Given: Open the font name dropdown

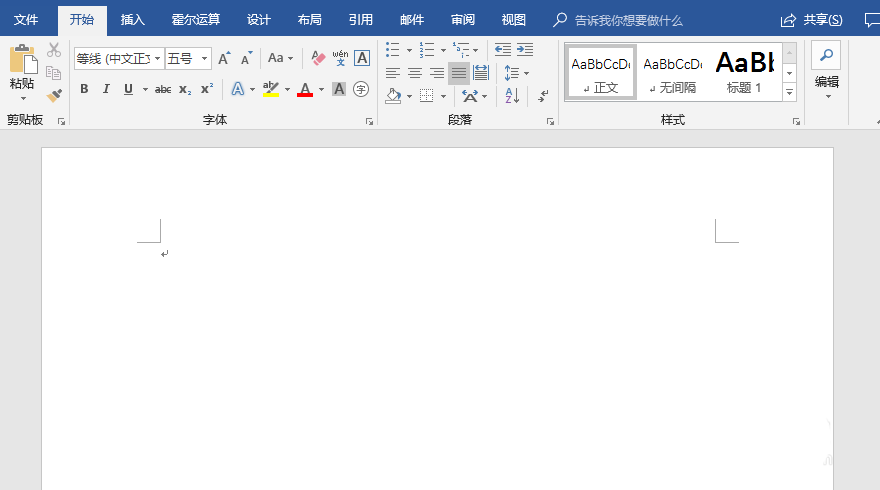Looking at the screenshot, I should [158, 58].
